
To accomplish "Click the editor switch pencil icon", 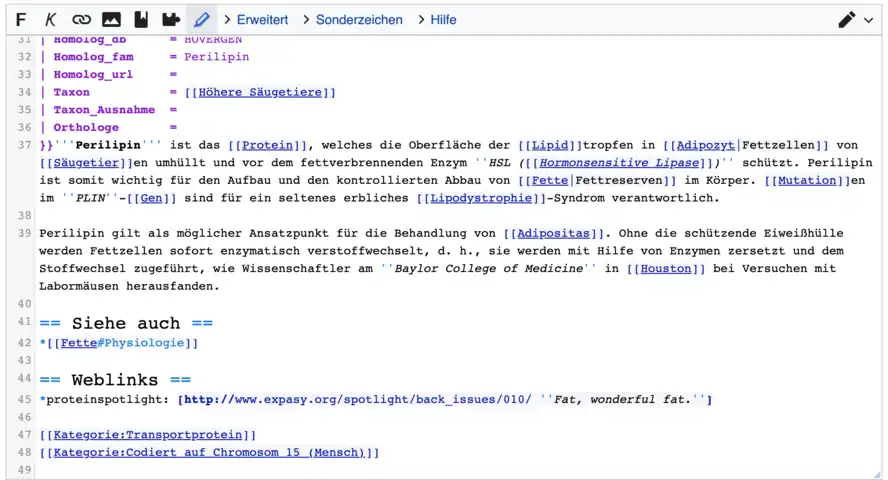I will pyautogui.click(x=847, y=20).
